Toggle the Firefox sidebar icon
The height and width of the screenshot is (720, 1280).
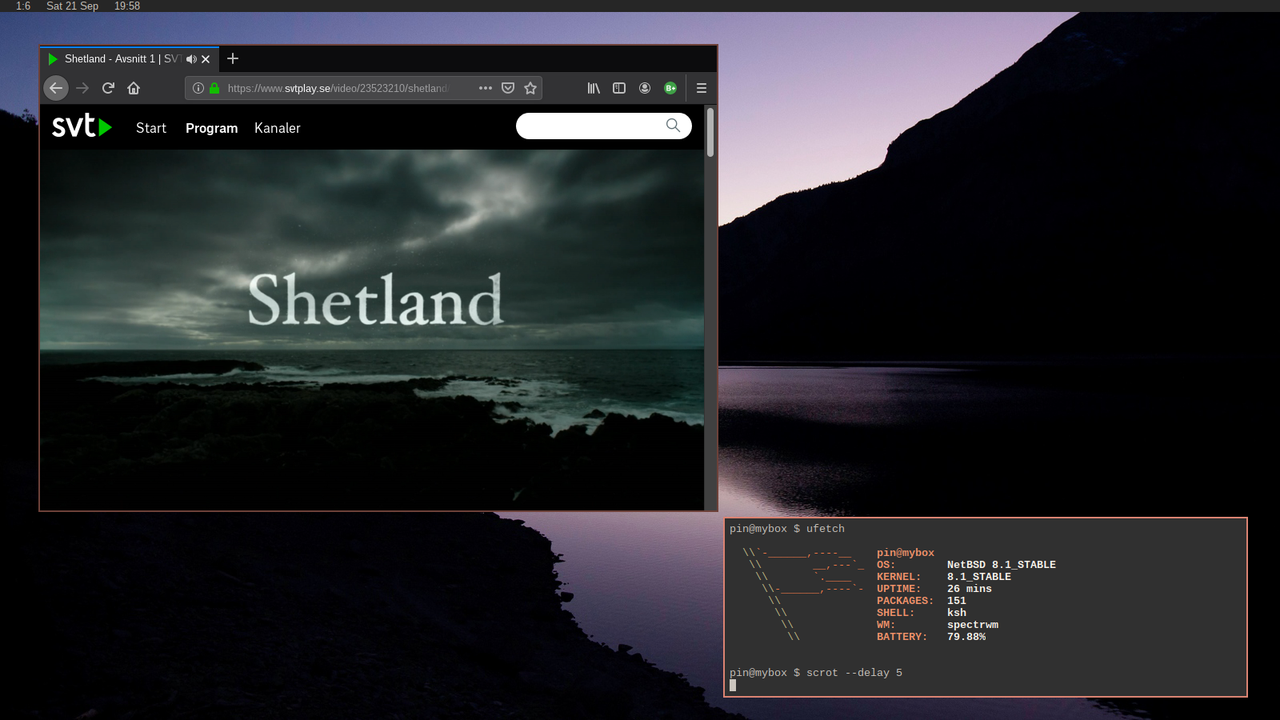pyautogui.click(x=619, y=88)
